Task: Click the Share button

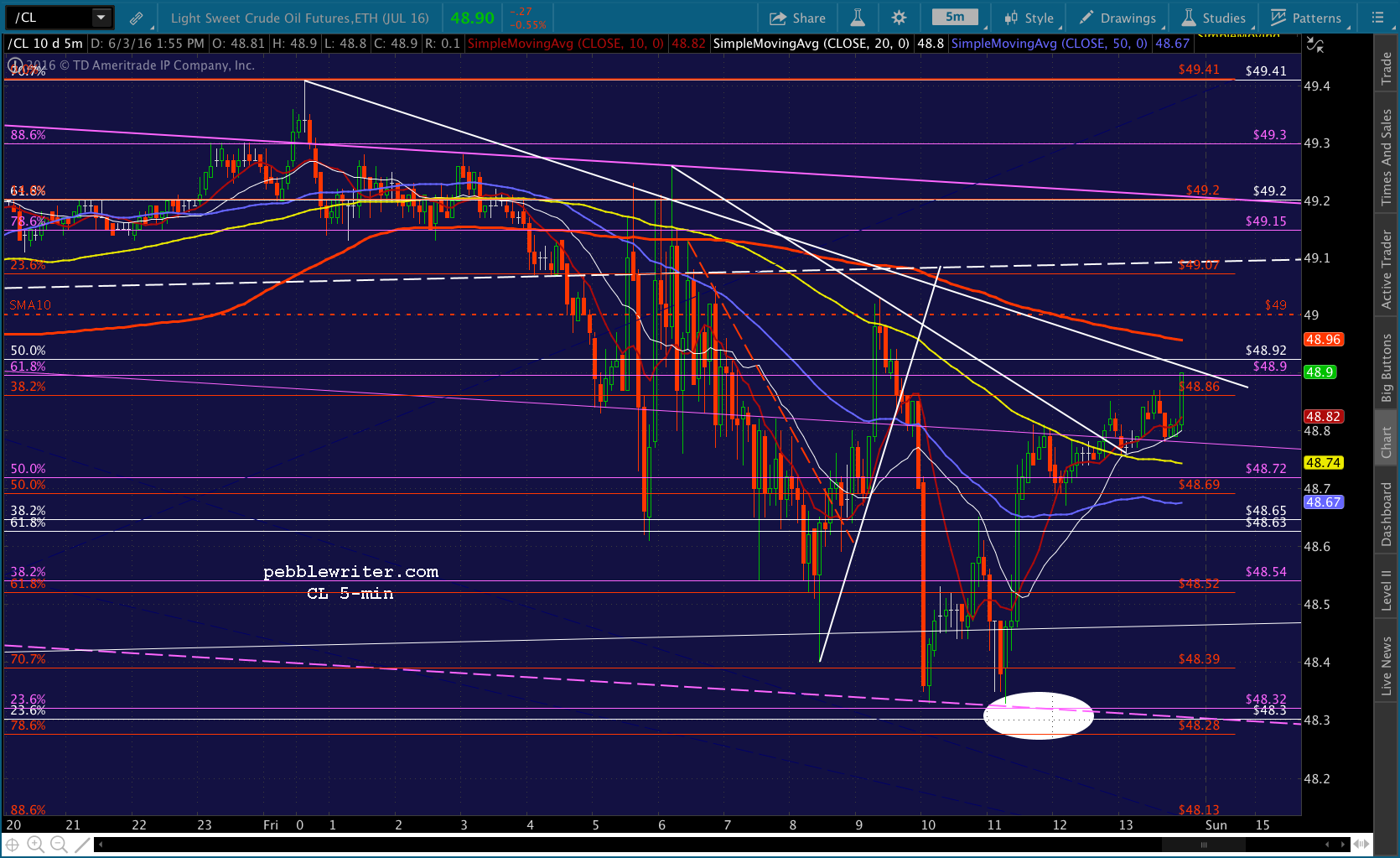Action: (797, 18)
